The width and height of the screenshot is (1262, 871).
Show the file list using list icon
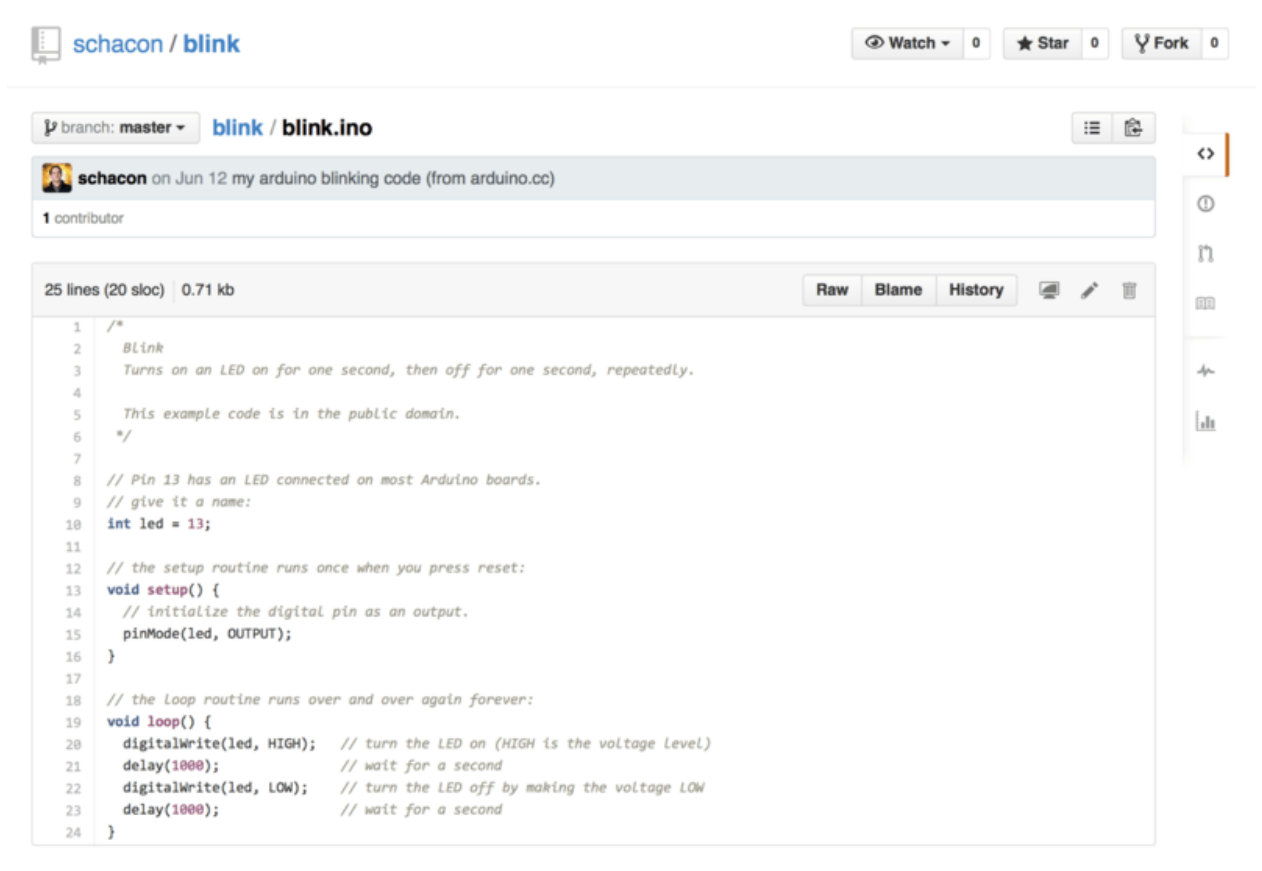click(x=1092, y=128)
